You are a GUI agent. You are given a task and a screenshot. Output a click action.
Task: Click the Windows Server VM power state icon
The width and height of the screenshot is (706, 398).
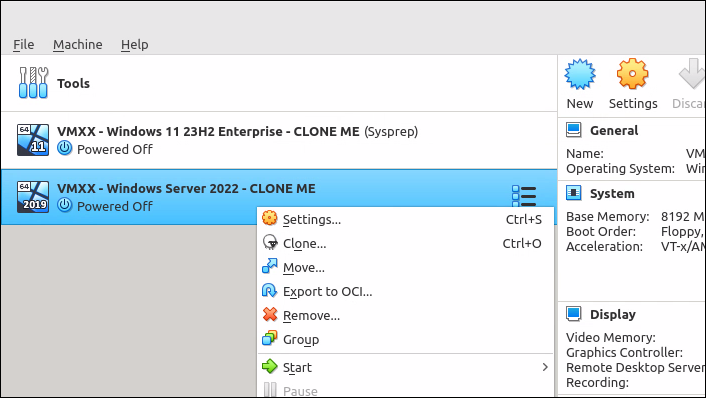[65, 205]
